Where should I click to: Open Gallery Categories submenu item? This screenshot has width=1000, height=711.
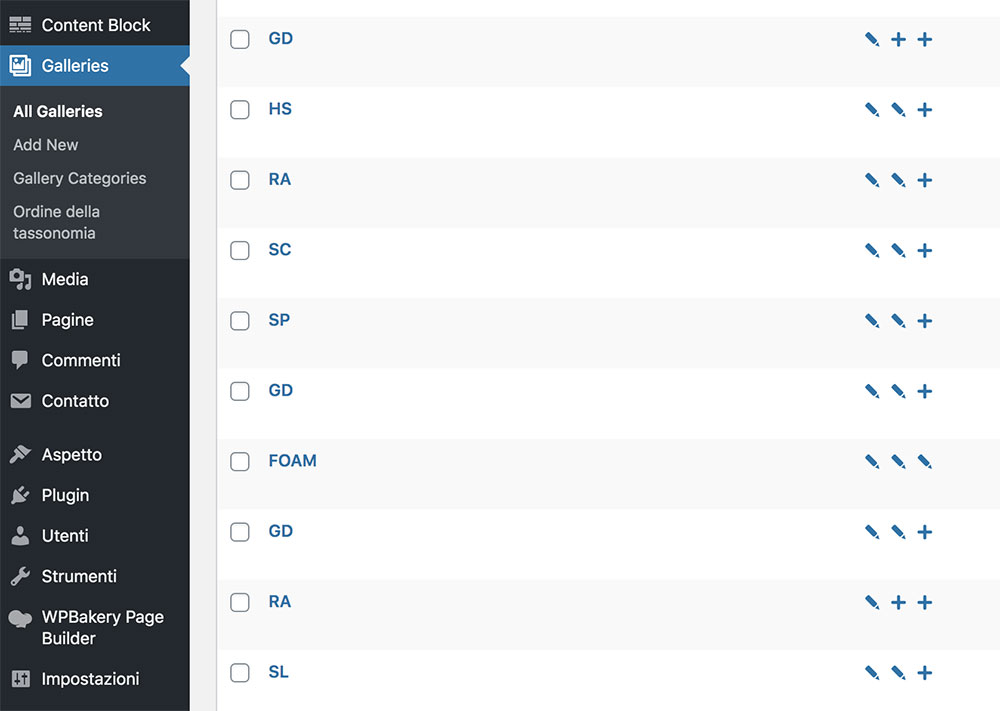[80, 178]
